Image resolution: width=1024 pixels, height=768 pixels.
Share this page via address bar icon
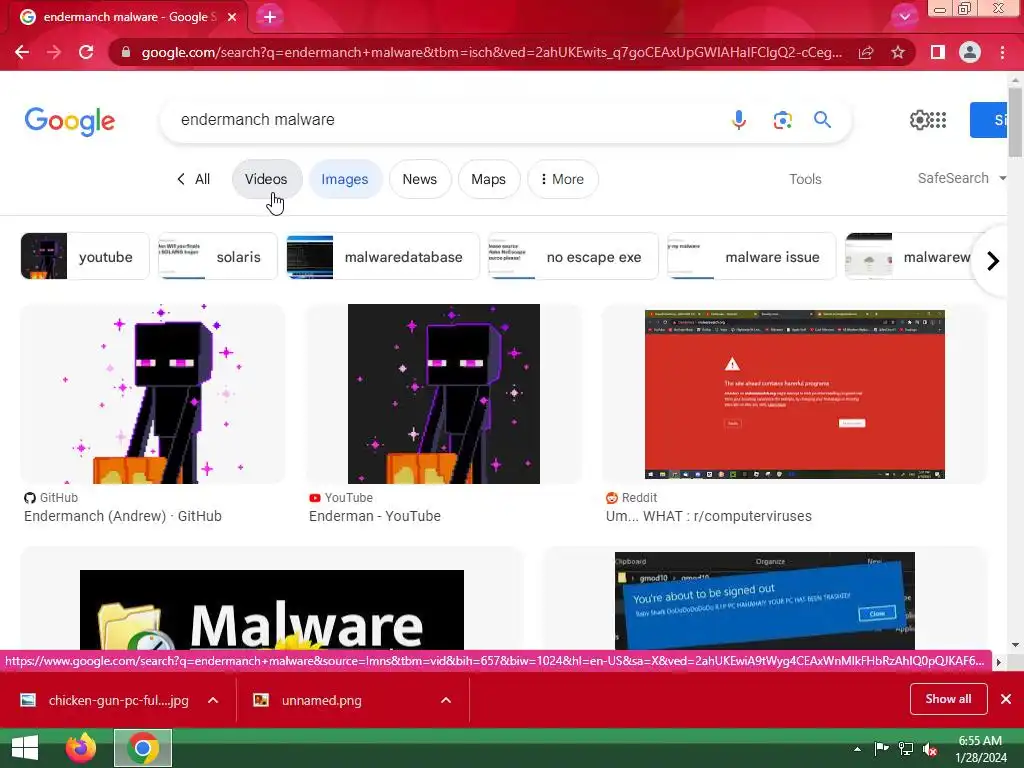866,52
